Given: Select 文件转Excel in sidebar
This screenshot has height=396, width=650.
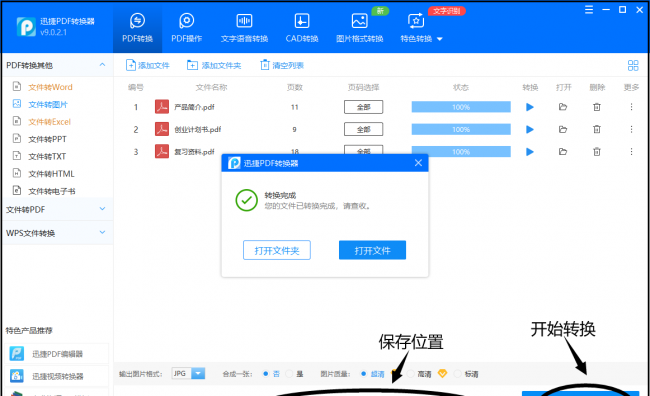Looking at the screenshot, I should 49,122.
